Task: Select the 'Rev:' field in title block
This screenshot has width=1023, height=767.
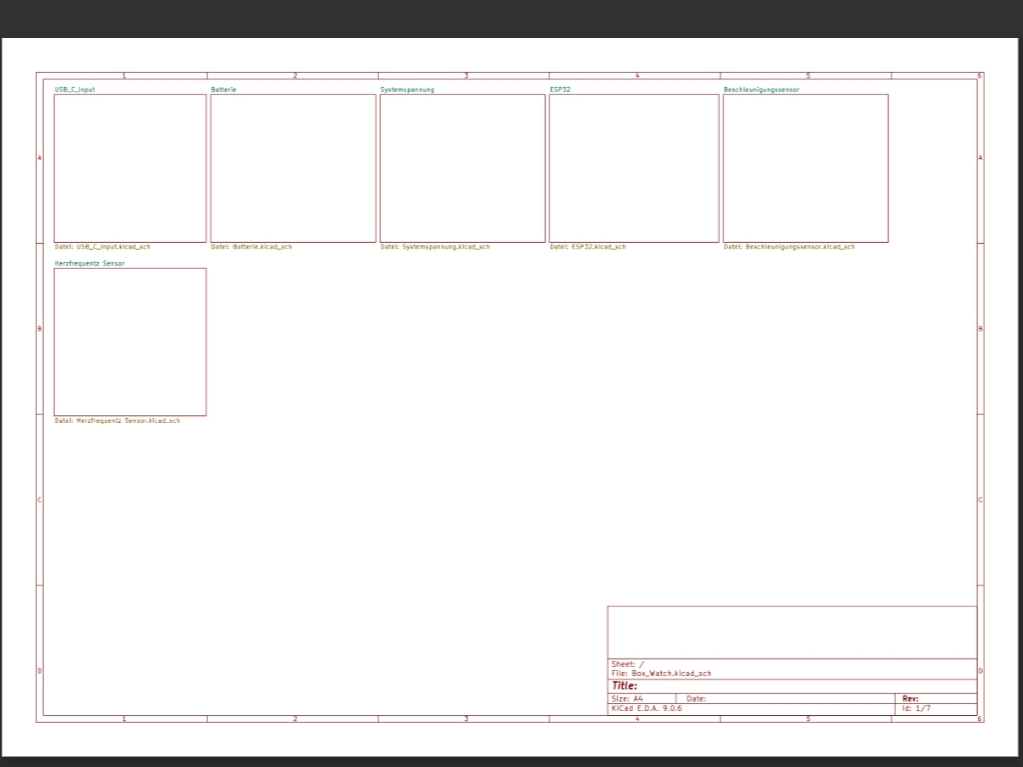Action: coord(910,699)
